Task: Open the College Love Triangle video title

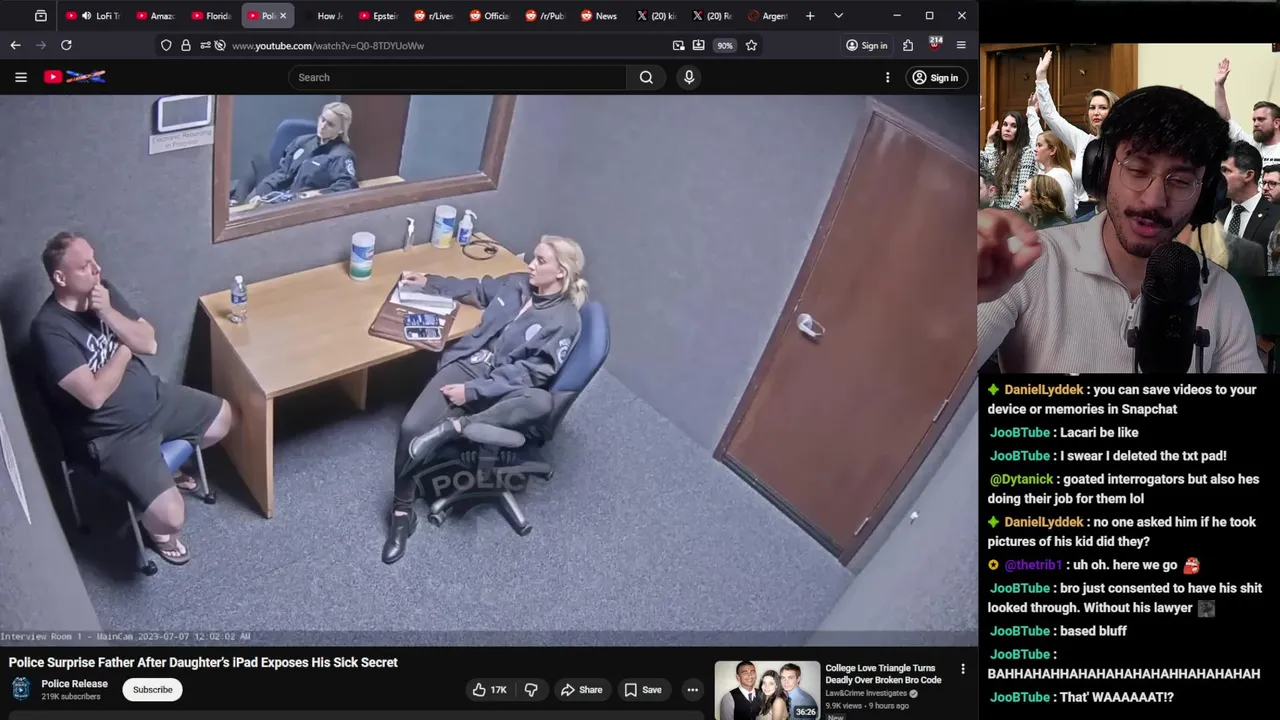Action: click(x=883, y=674)
